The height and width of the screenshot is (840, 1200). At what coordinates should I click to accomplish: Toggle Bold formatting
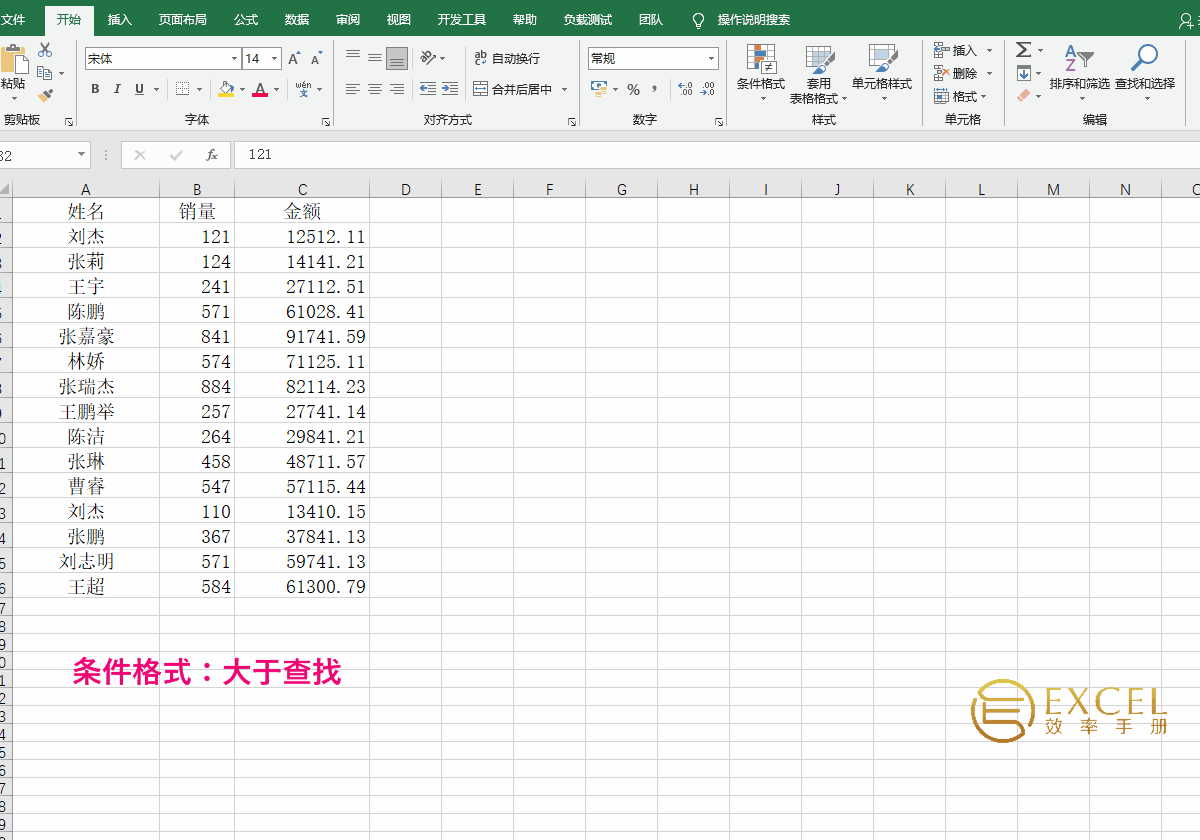tap(95, 89)
